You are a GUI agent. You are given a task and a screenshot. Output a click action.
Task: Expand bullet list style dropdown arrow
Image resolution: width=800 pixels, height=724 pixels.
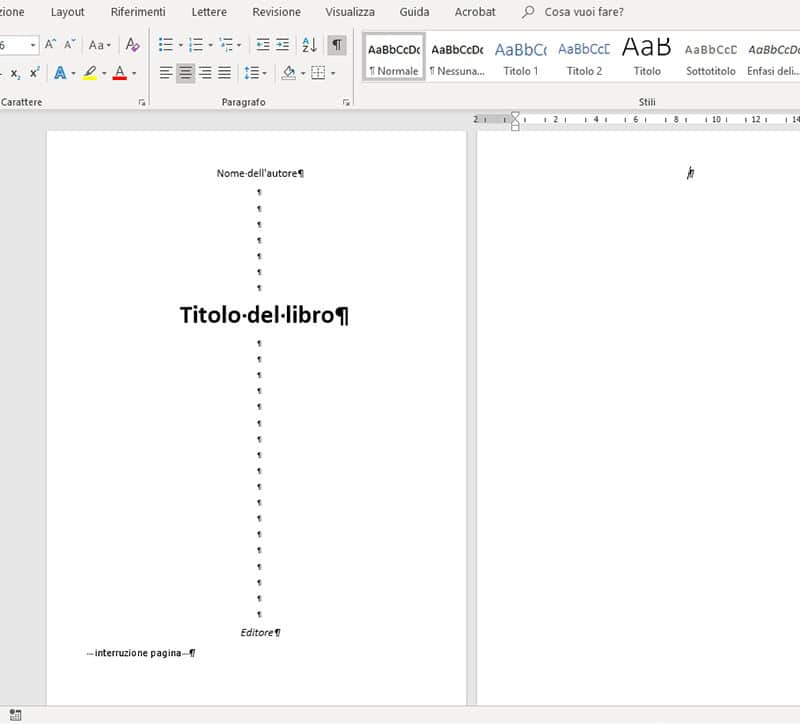180,45
